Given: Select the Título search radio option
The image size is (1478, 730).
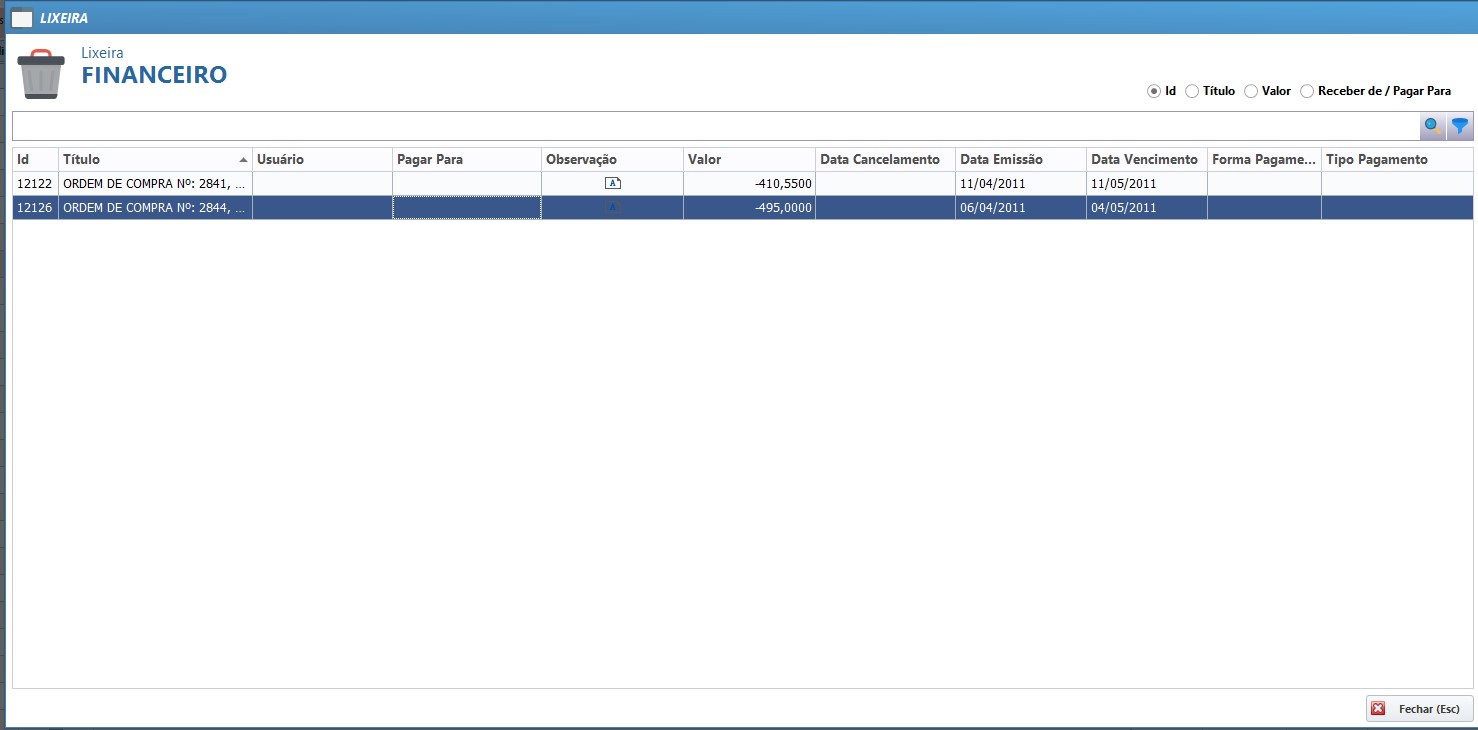Looking at the screenshot, I should pyautogui.click(x=1191, y=91).
